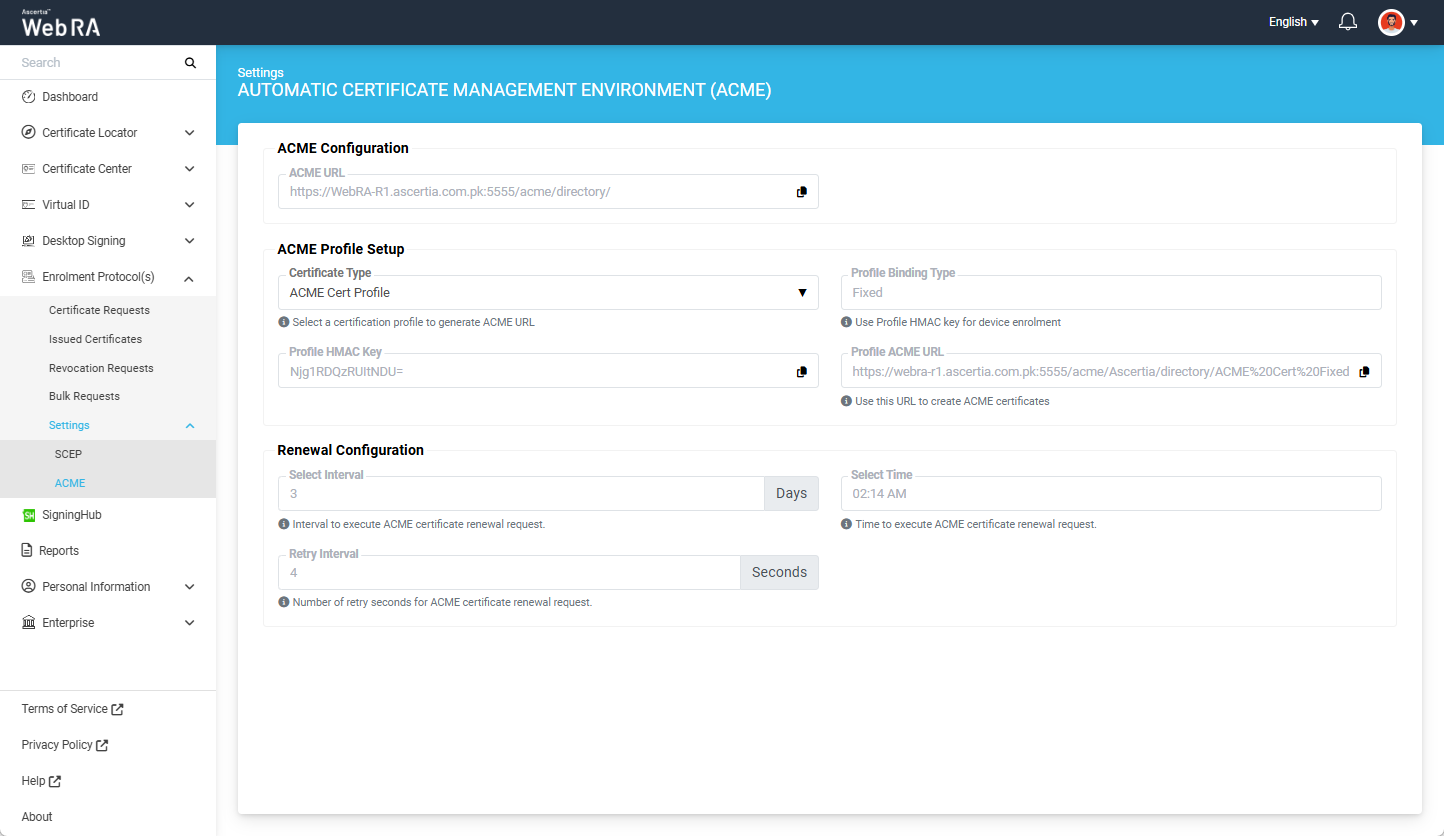This screenshot has width=1444, height=836.
Task: Open Revocation Requests page
Action: click(x=101, y=368)
